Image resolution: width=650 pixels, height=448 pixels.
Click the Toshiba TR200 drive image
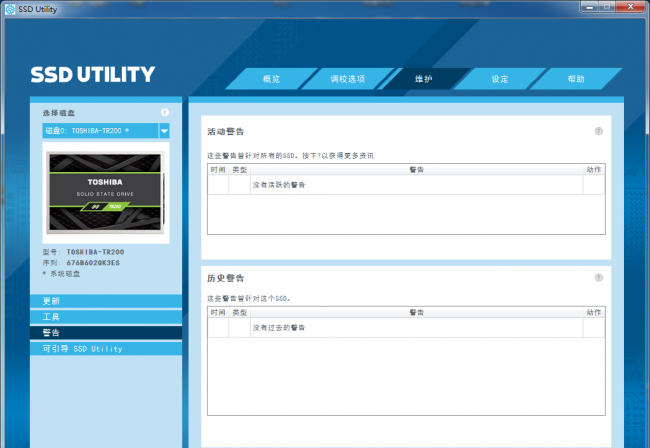tap(105, 193)
